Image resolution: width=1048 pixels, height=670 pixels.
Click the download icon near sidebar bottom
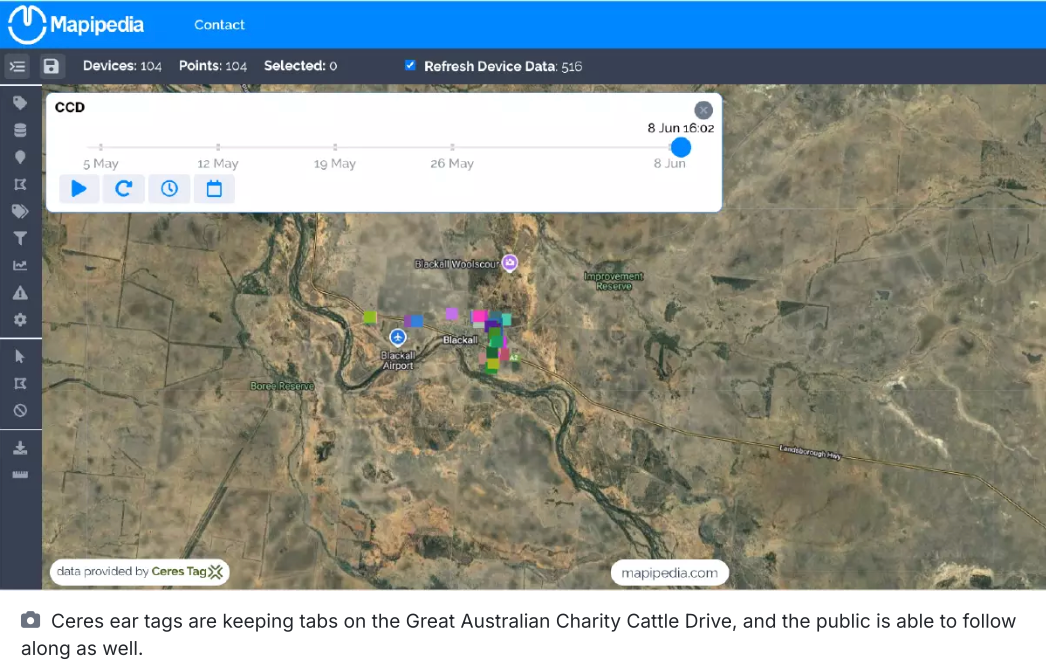21,447
